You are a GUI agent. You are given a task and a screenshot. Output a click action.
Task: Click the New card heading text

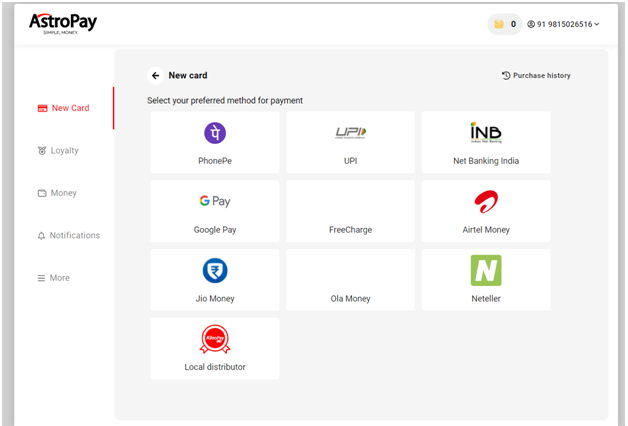click(x=188, y=75)
